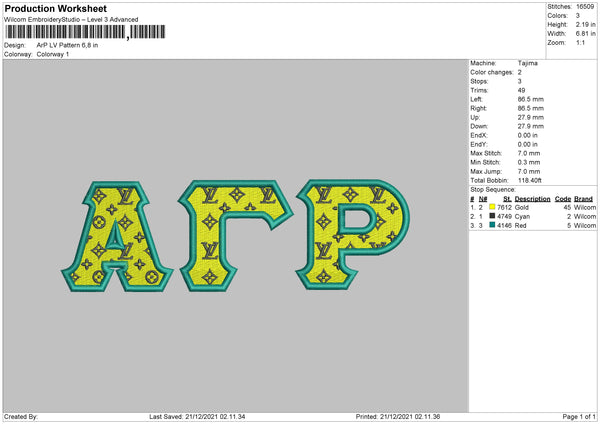Click the Colors value '3'
Viewport: 600px width, 424px height.
[x=578, y=16]
